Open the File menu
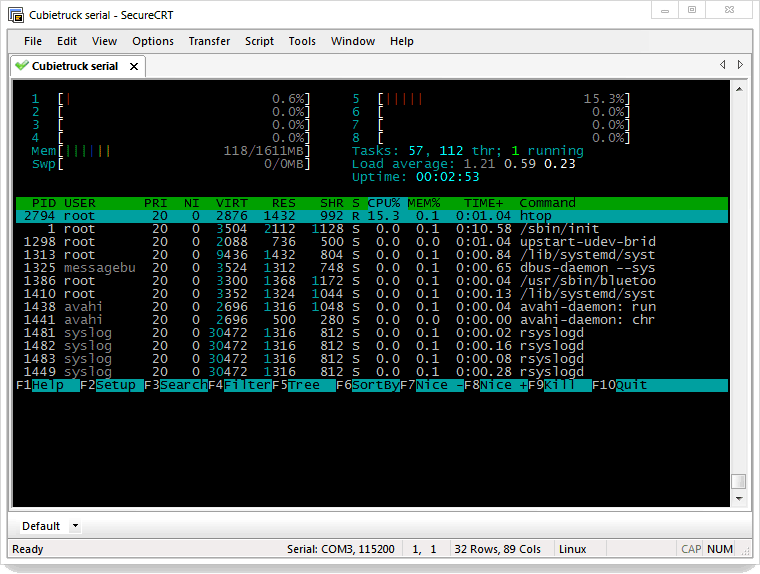Image resolution: width=760 pixels, height=574 pixels. tap(33, 41)
